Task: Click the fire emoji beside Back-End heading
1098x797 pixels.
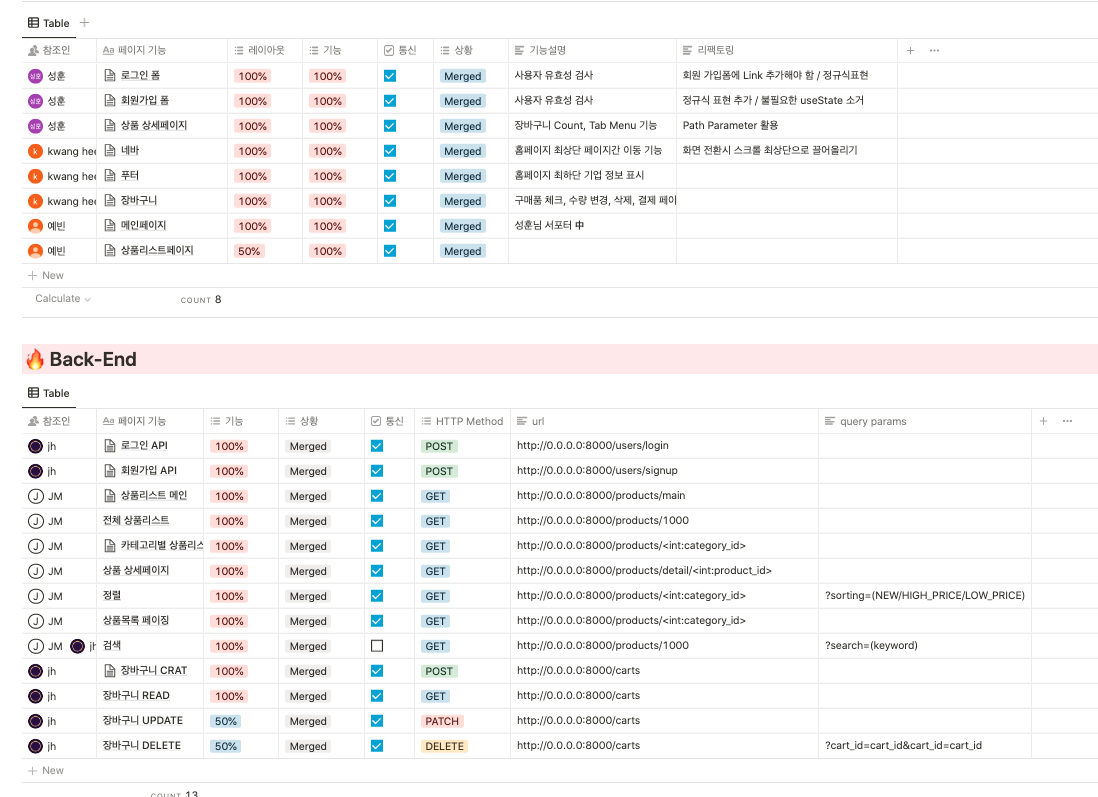Action: [x=35, y=359]
